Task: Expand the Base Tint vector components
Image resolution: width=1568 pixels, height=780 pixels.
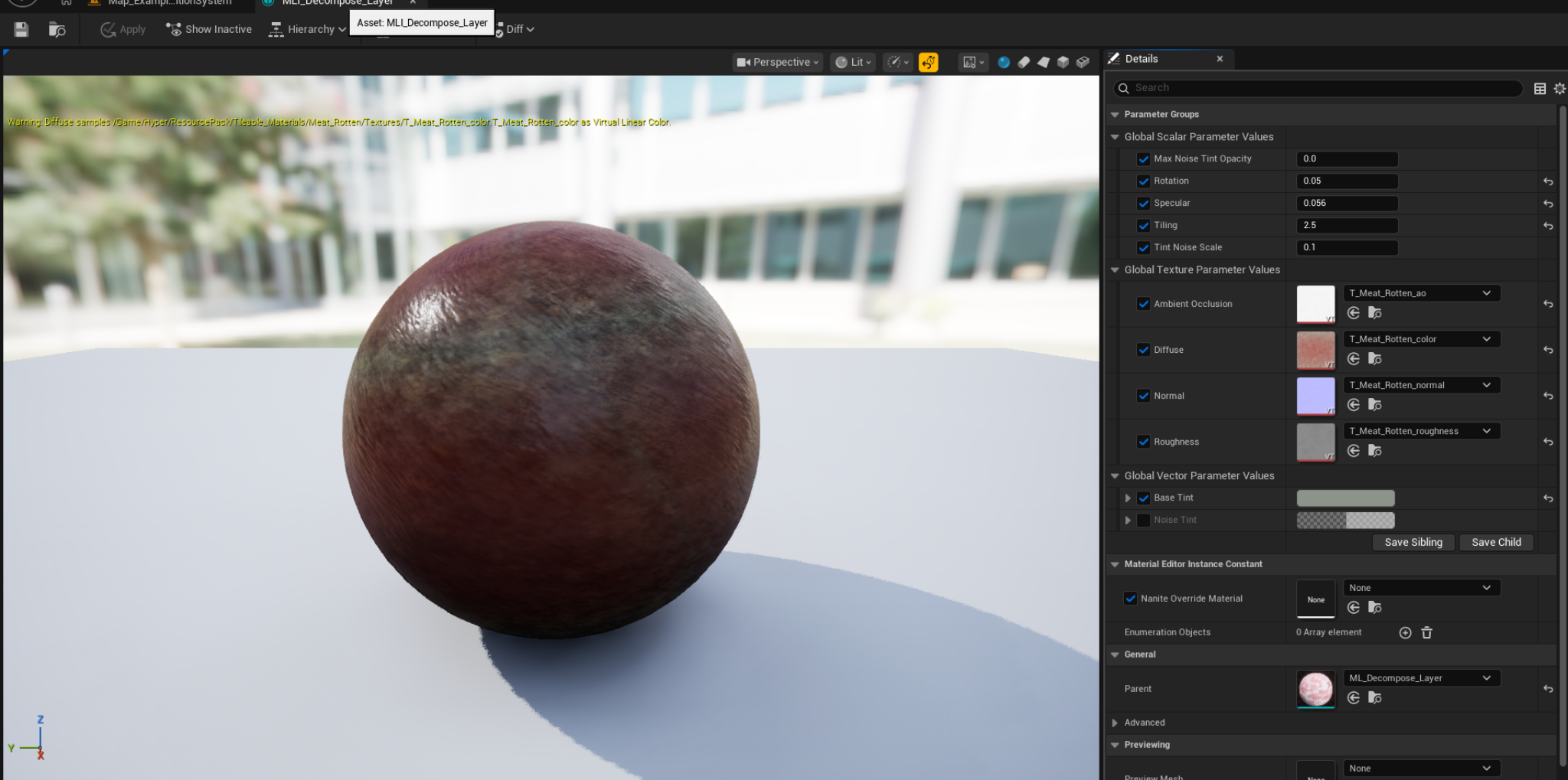Action: coord(1128,498)
